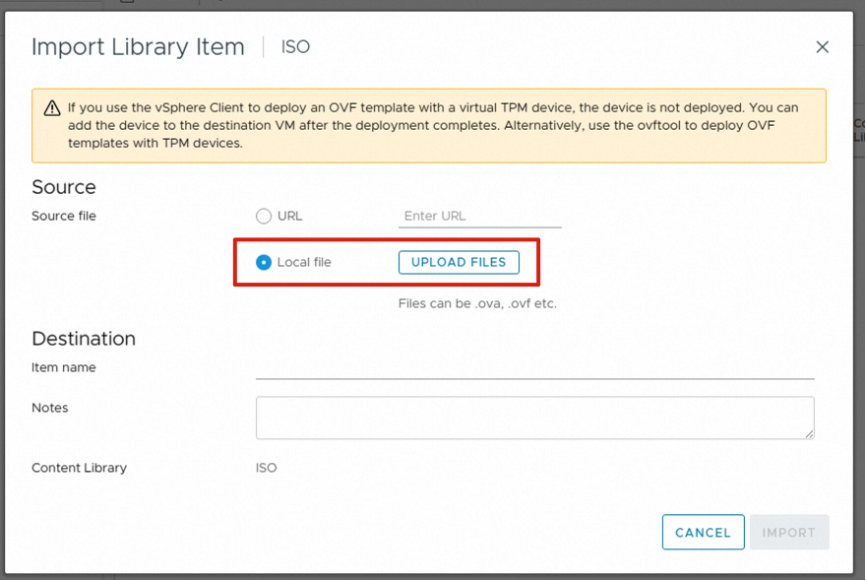The image size is (866, 581).
Task: Select the URL radio button
Action: pyautogui.click(x=264, y=216)
